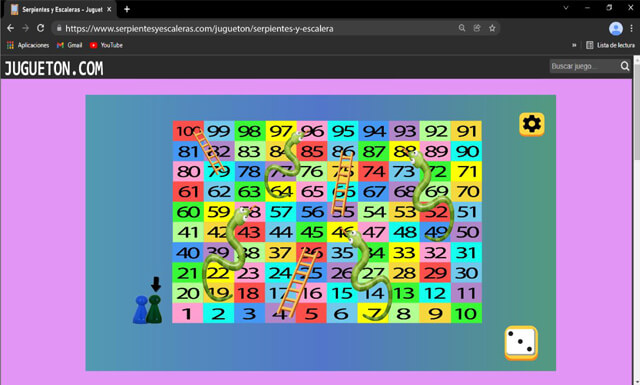Click board square 1
640x385 pixels.
[187, 314]
